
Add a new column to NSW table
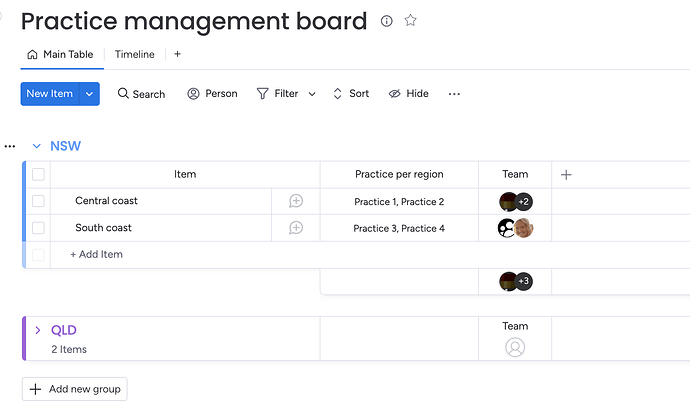pyautogui.click(x=566, y=174)
